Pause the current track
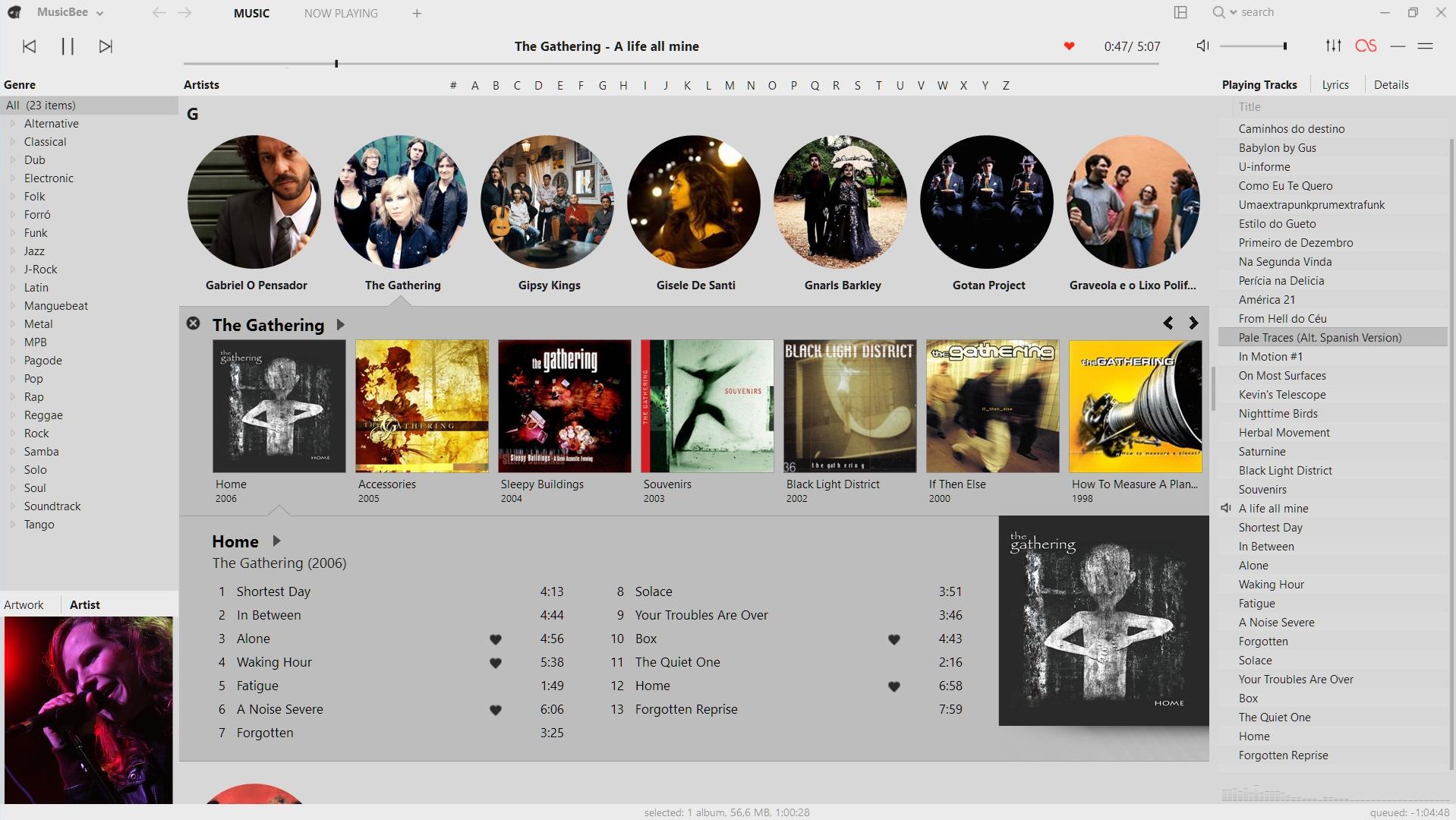Viewport: 1456px width, 820px height. [67, 46]
